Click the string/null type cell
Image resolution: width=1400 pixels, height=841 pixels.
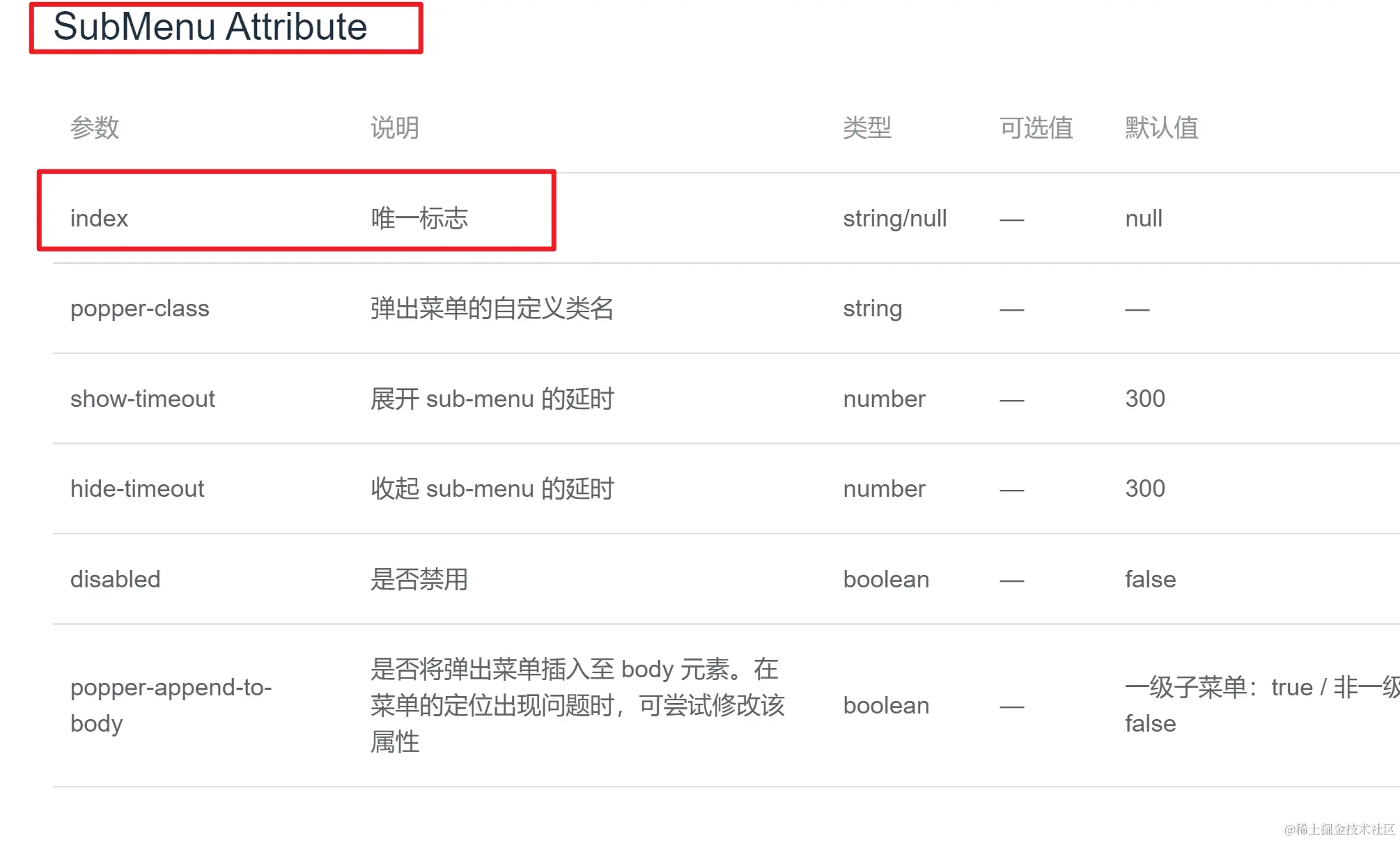tap(894, 218)
